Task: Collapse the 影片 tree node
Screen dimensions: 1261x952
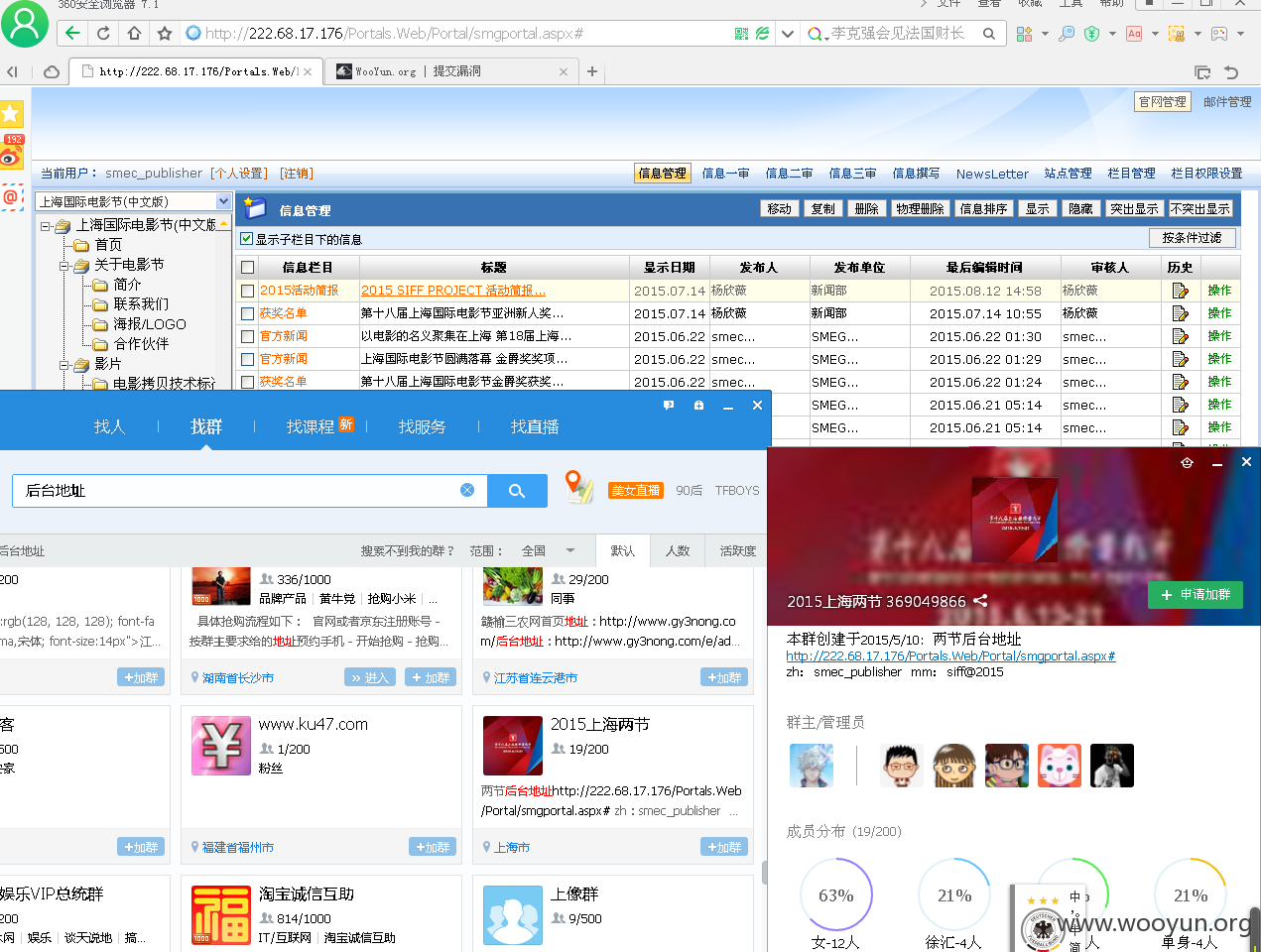Action: [x=64, y=365]
